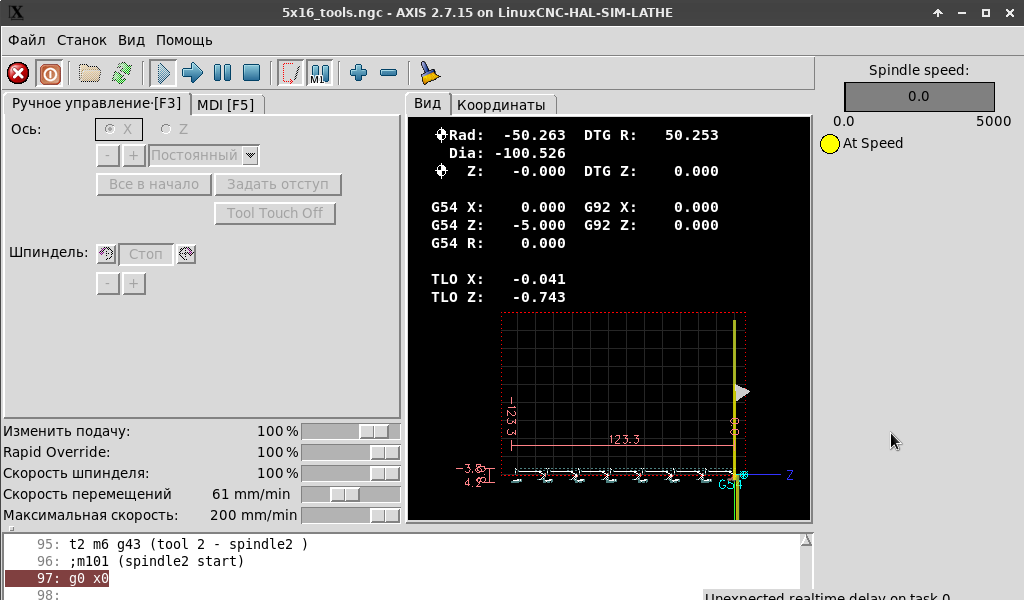This screenshot has width=1024, height=600.
Task: Roll up the window using title bar arrow
Action: (938, 12)
